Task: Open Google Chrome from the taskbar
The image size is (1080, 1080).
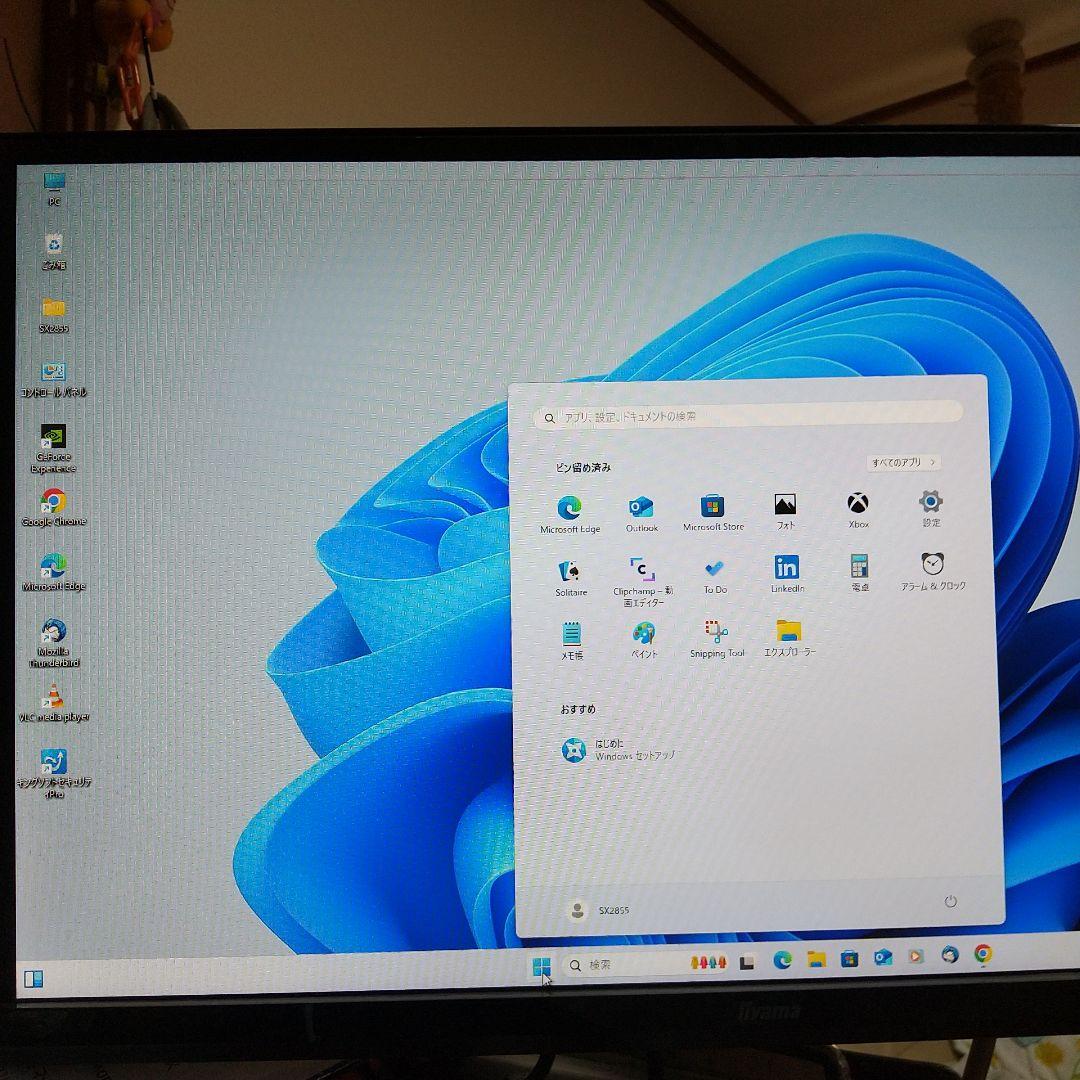Action: [x=982, y=958]
